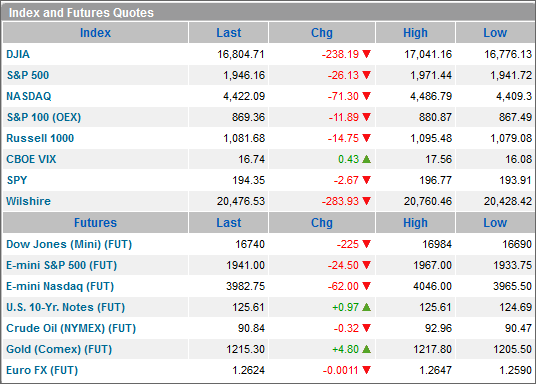
Task: Click the green up arrow for U.S. 10-Yr. Notes
Action: [x=366, y=307]
